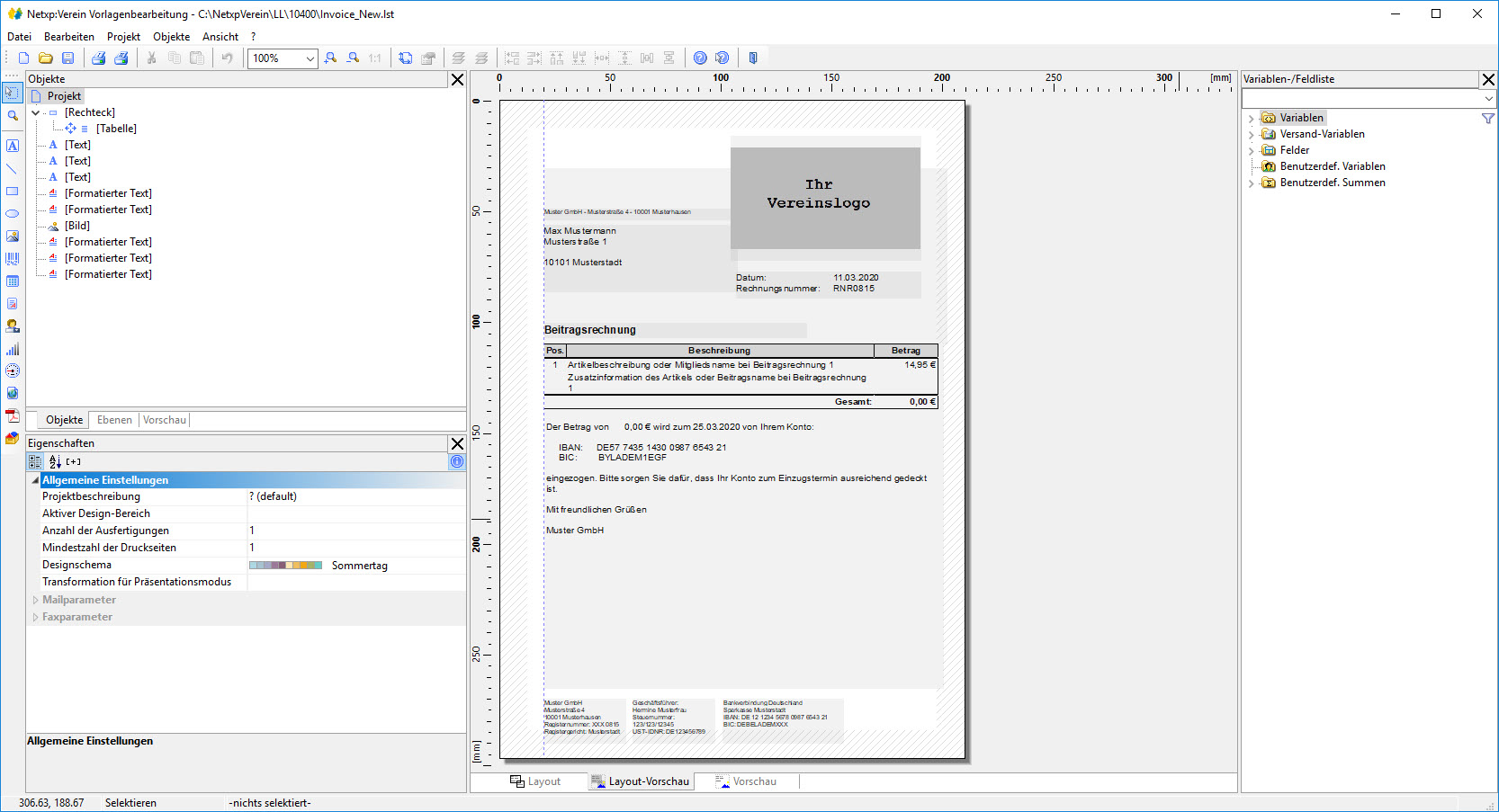Select the Barcode insert tool
This screenshot has height=812, width=1499.
click(13, 259)
